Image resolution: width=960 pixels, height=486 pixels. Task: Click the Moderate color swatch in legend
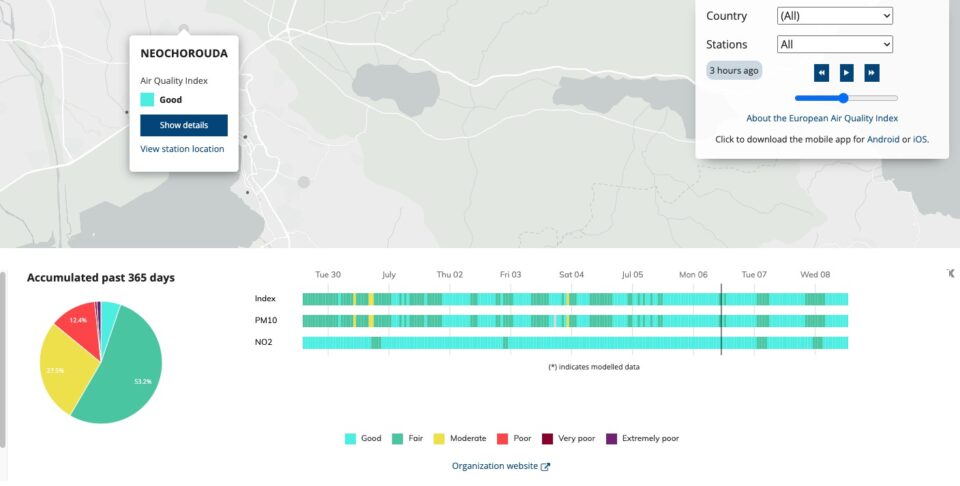click(x=439, y=439)
